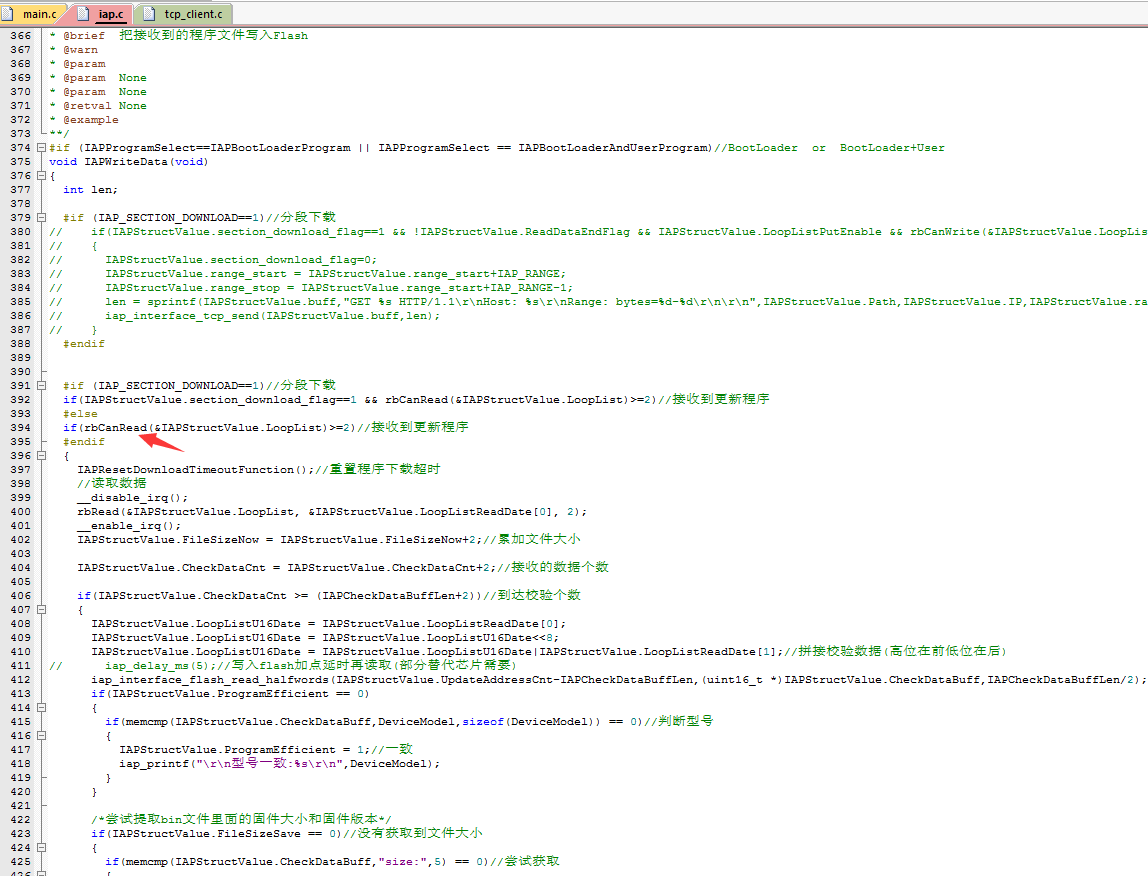The image size is (1148, 877).
Task: Collapse the brace block at line 407
Action: [42, 610]
